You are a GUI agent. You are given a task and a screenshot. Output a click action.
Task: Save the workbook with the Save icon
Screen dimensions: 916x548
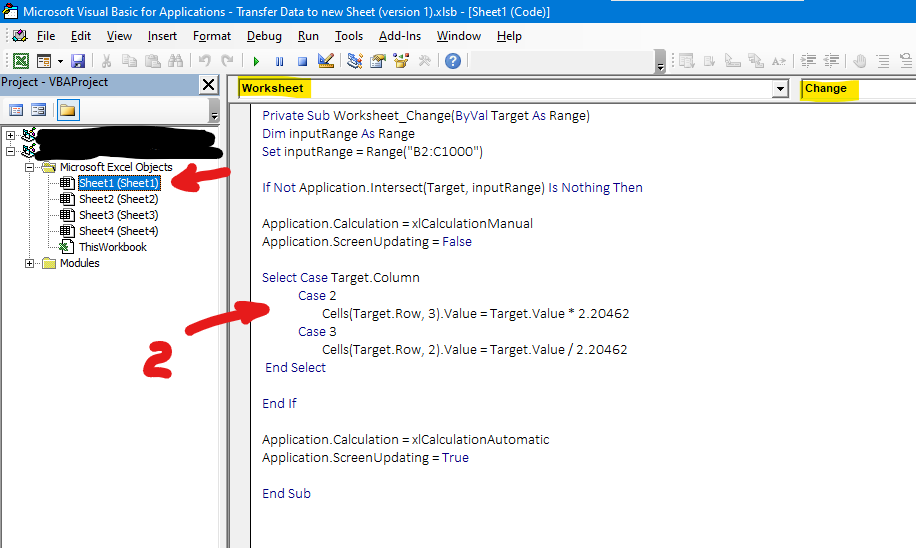click(78, 61)
